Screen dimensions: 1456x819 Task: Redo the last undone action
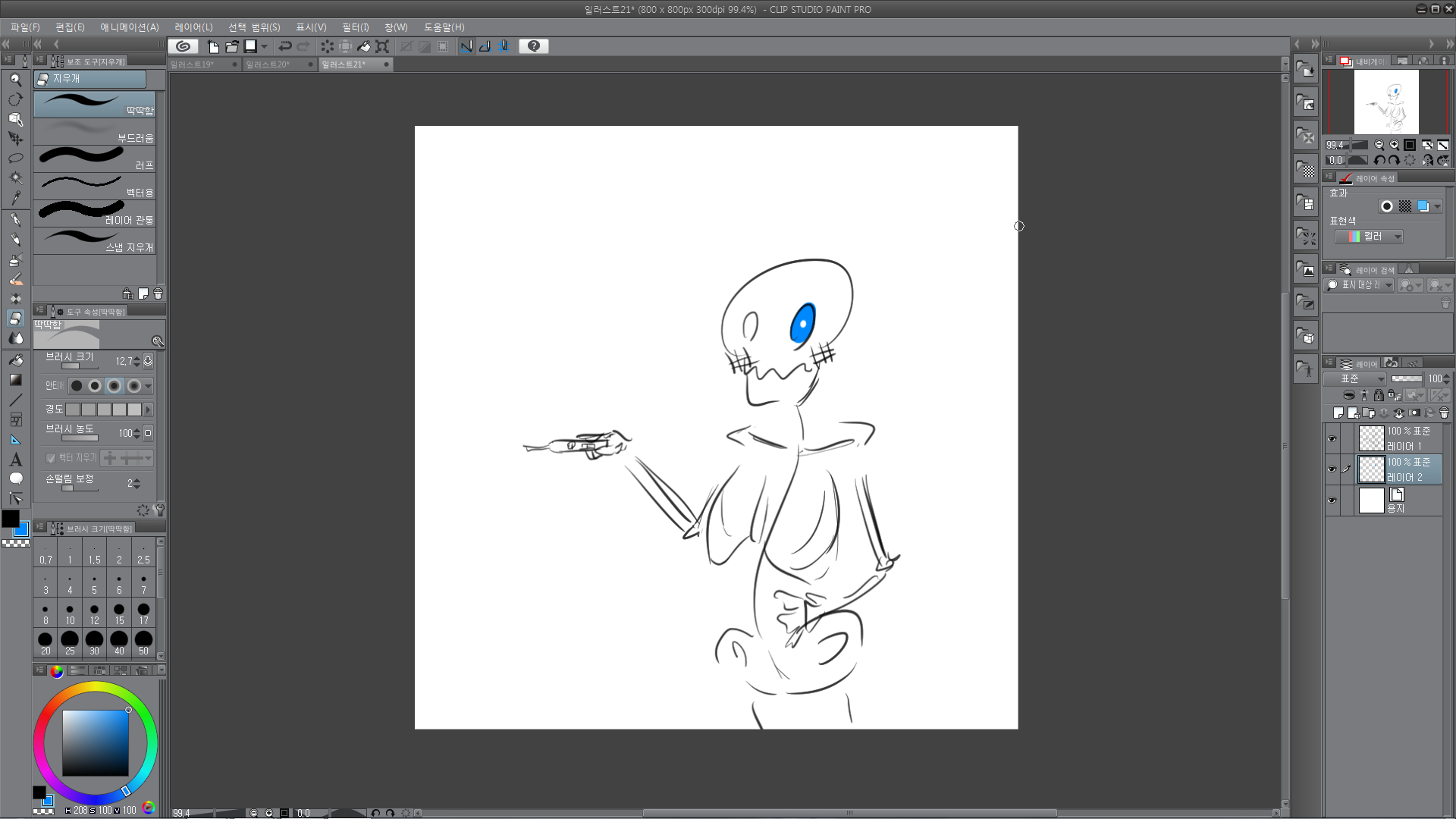pos(303,46)
